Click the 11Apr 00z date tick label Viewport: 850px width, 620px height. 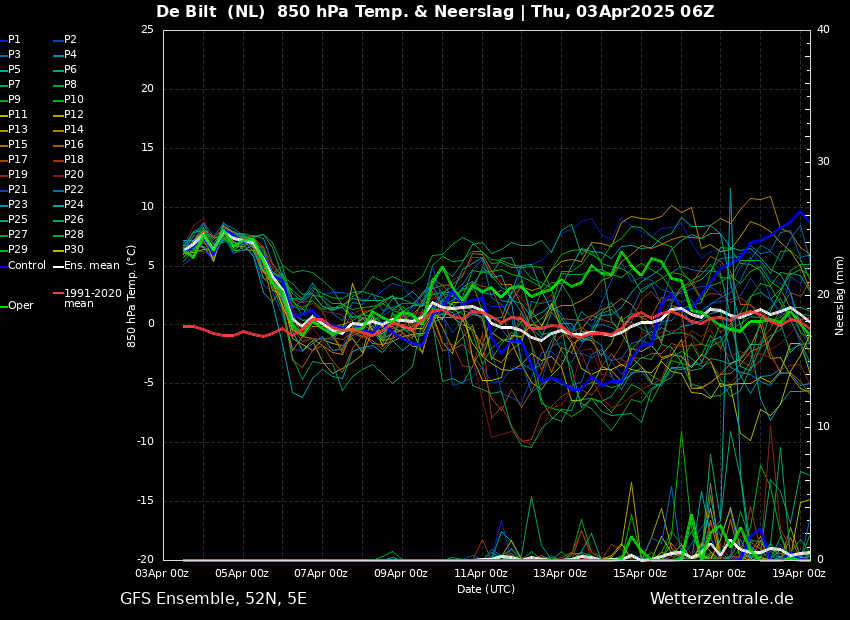pos(481,574)
